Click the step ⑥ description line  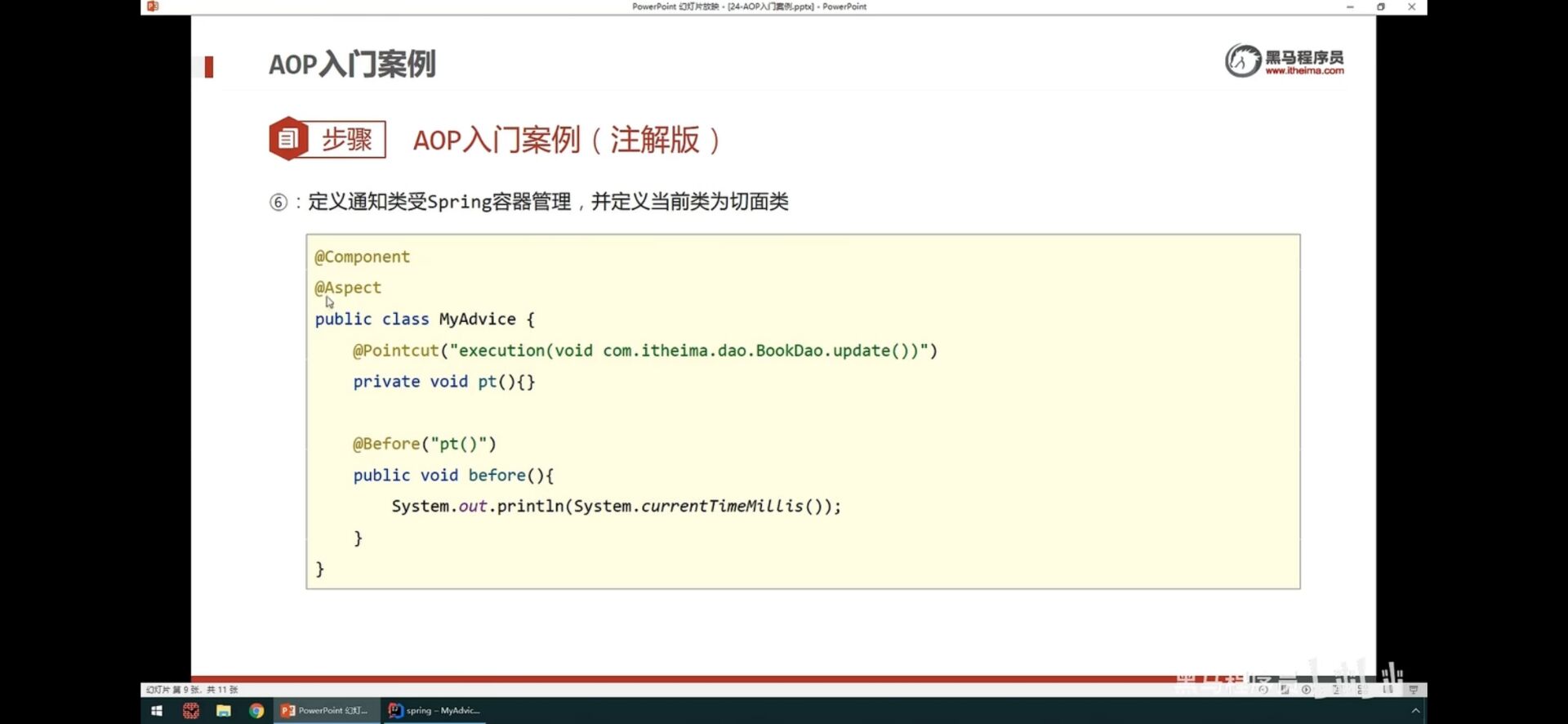(529, 202)
